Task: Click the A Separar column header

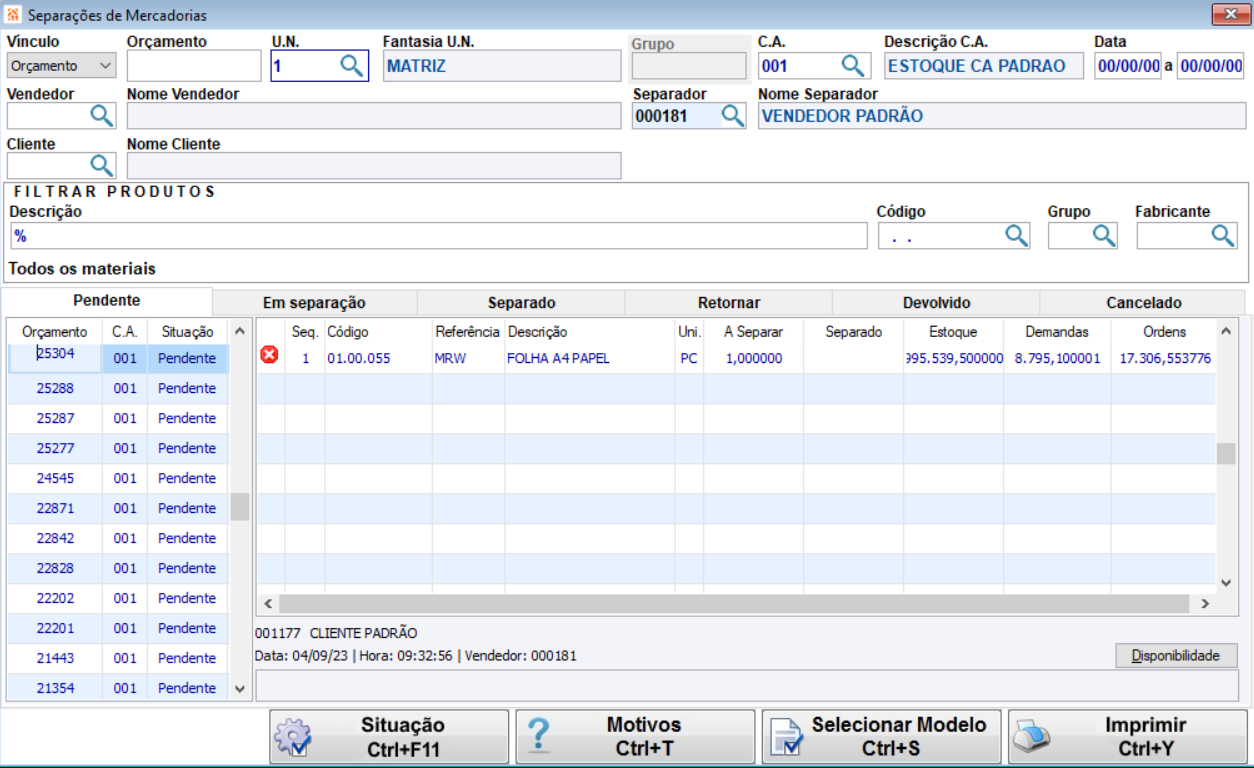Action: click(753, 331)
